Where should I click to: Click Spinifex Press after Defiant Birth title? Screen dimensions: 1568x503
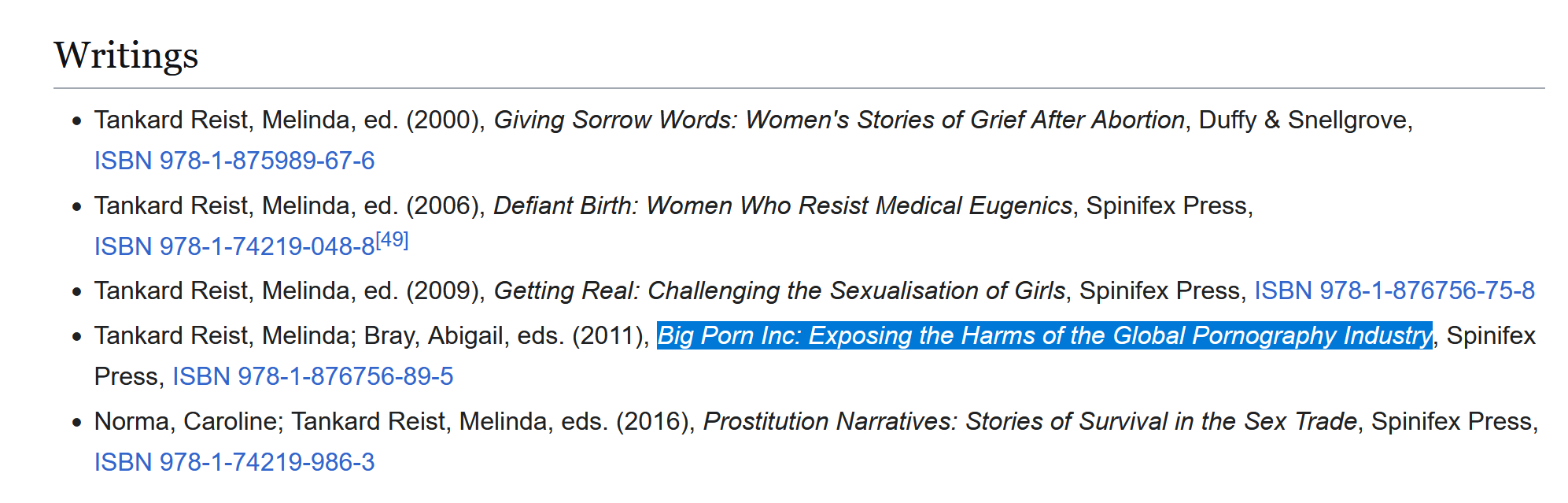[x=1168, y=205]
